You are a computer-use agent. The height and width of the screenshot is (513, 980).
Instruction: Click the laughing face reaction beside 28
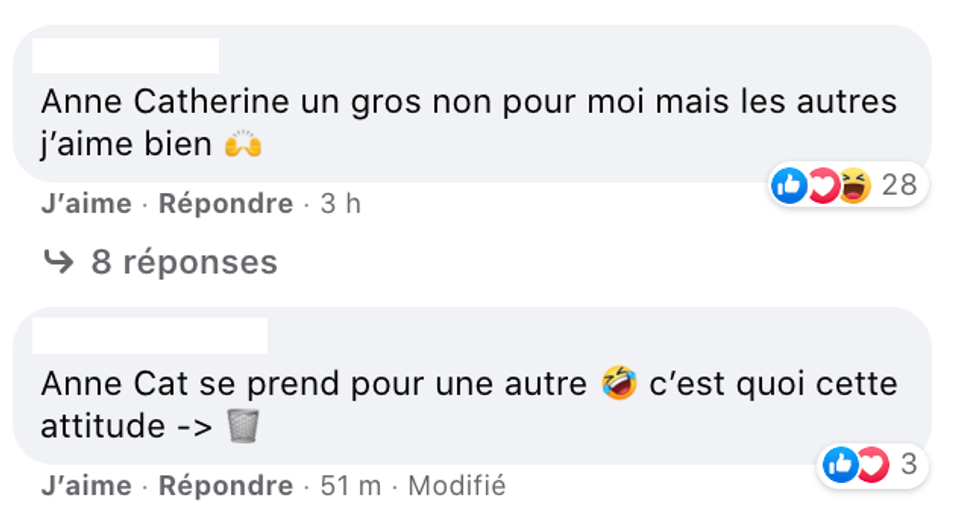click(855, 186)
